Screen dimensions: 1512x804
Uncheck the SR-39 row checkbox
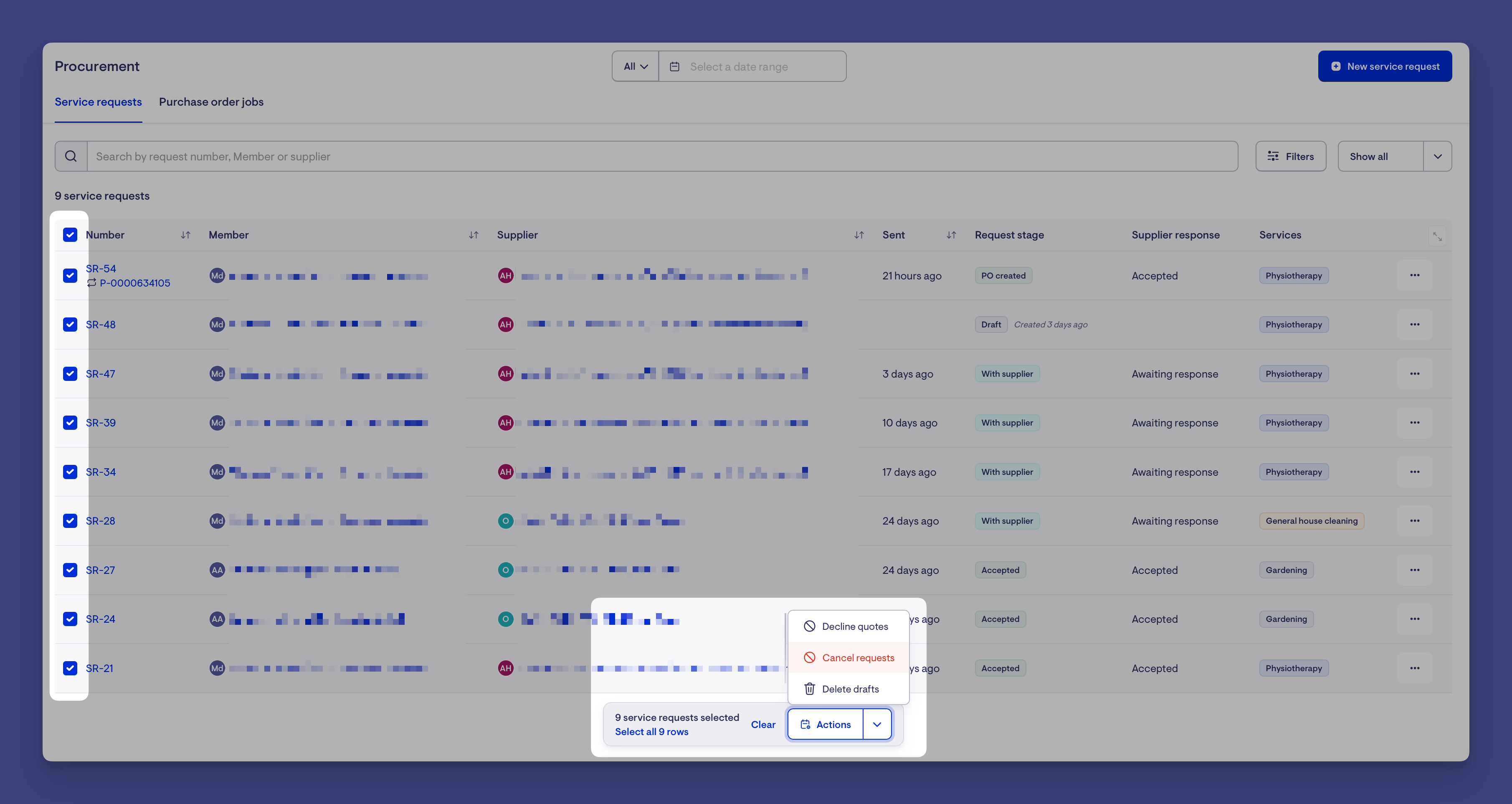click(70, 422)
